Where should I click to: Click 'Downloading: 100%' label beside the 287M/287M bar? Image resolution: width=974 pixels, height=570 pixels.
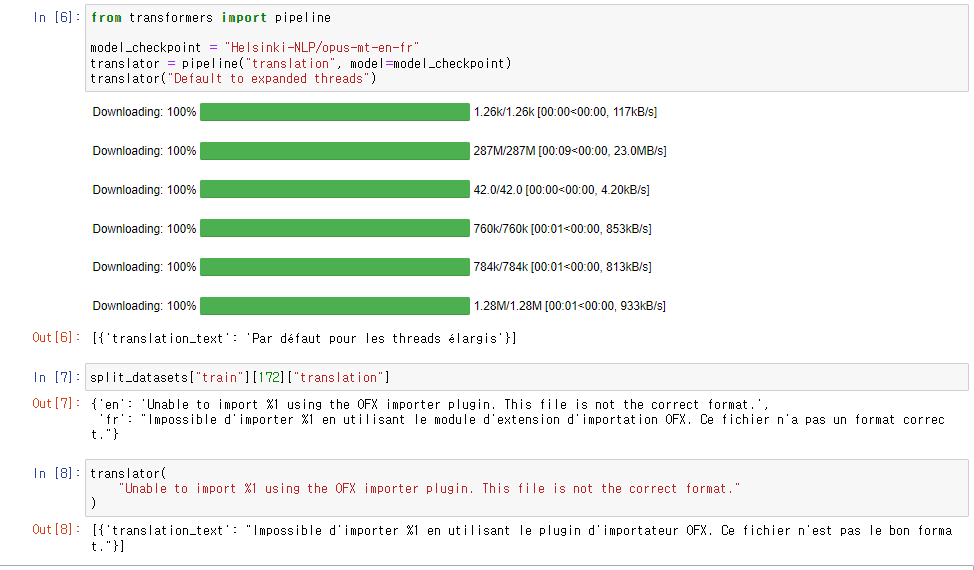(x=144, y=151)
